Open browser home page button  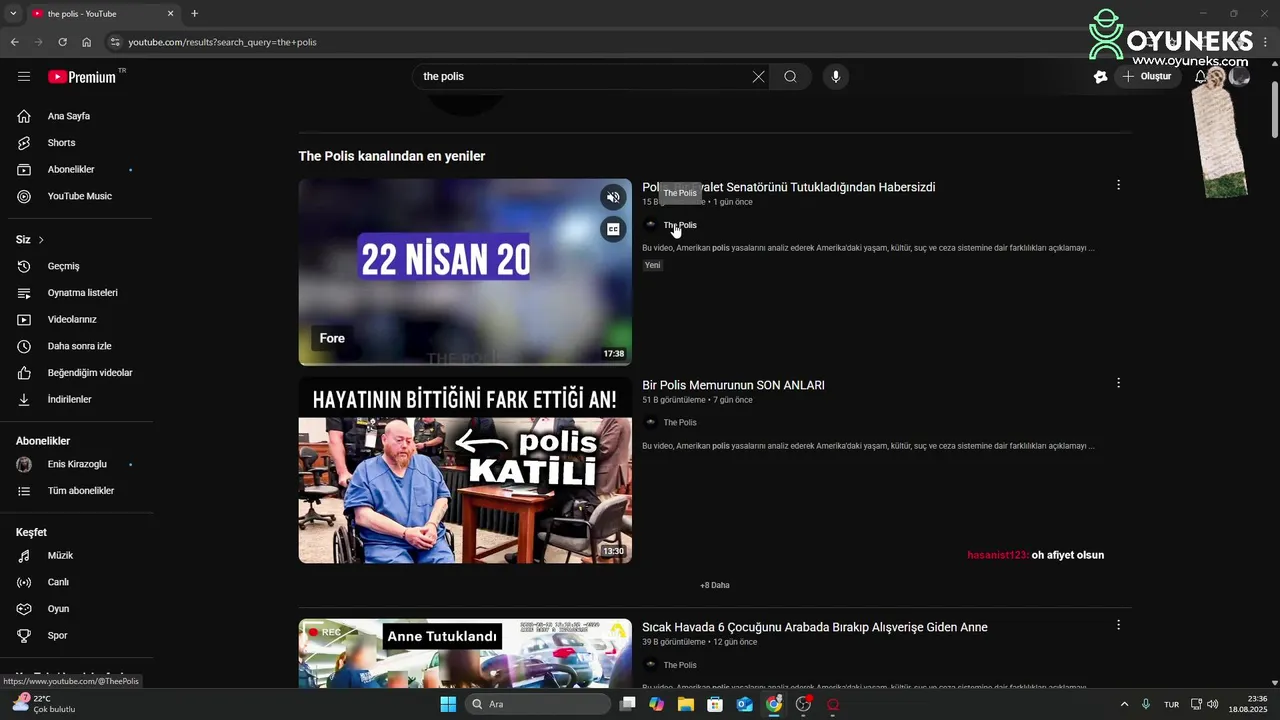pyautogui.click(x=87, y=42)
